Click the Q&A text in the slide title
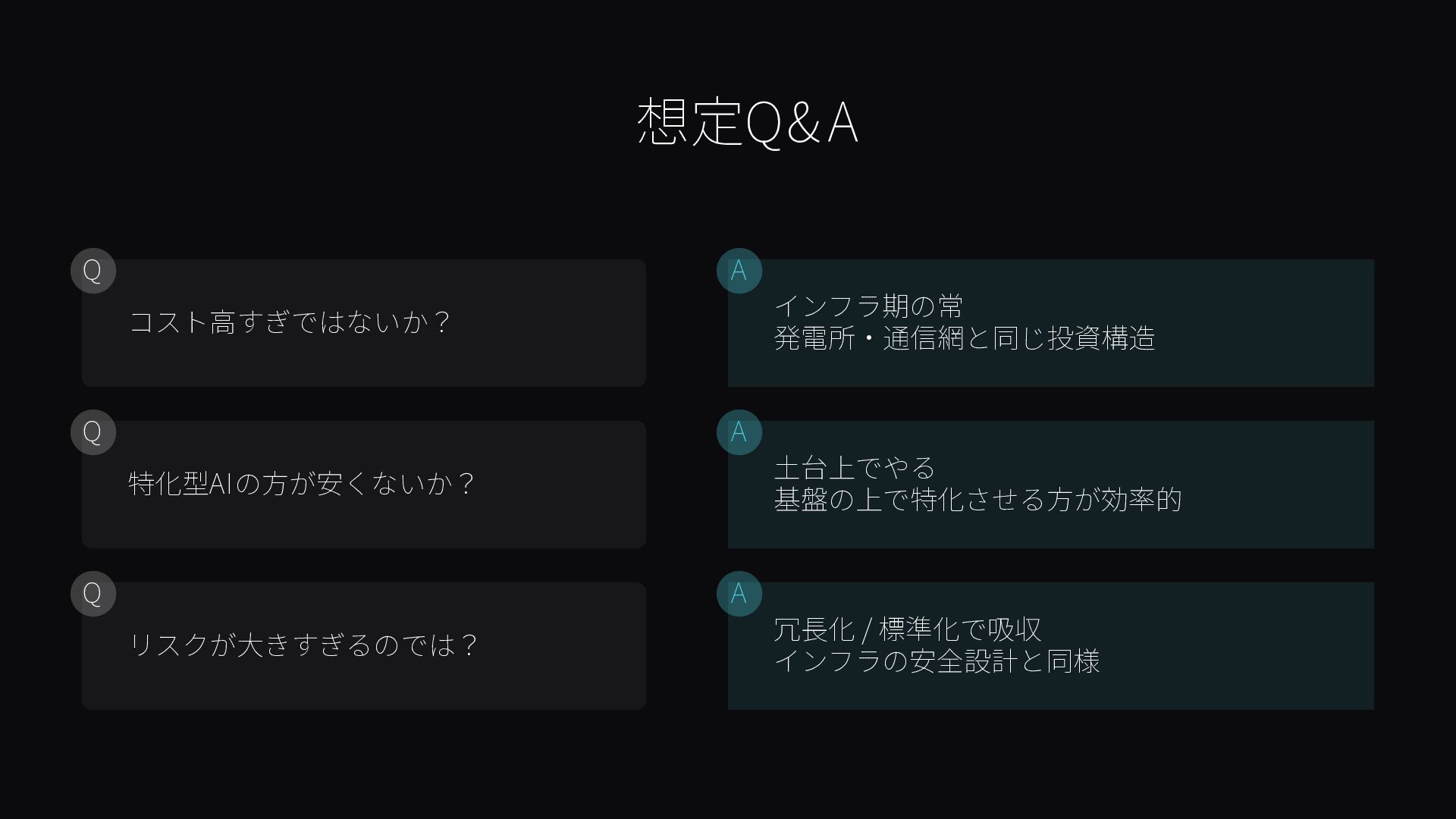Image resolution: width=1456 pixels, height=819 pixels. (x=802, y=121)
